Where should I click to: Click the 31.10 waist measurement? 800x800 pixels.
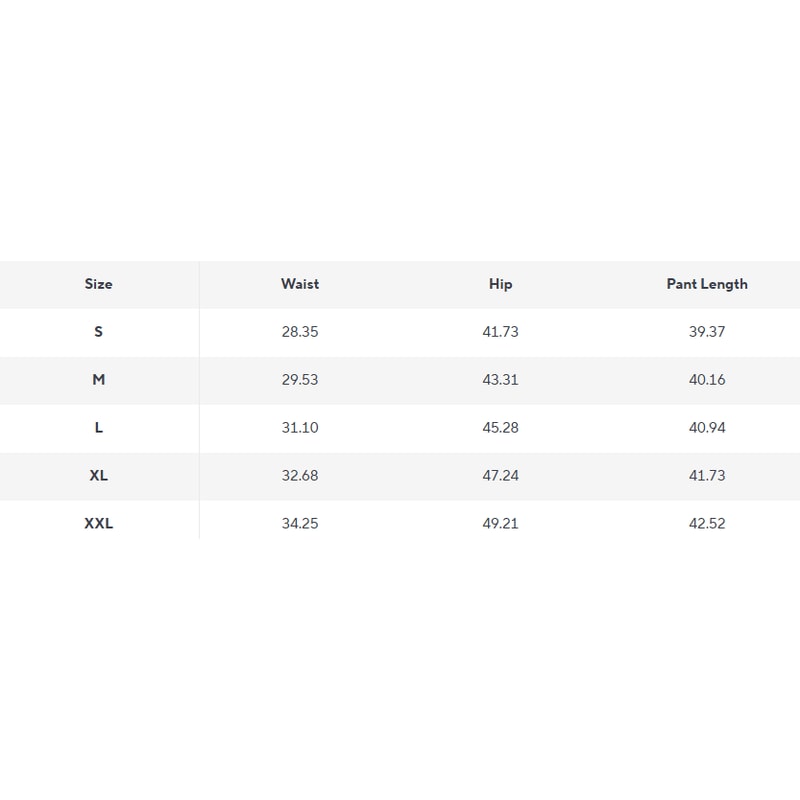(x=300, y=428)
